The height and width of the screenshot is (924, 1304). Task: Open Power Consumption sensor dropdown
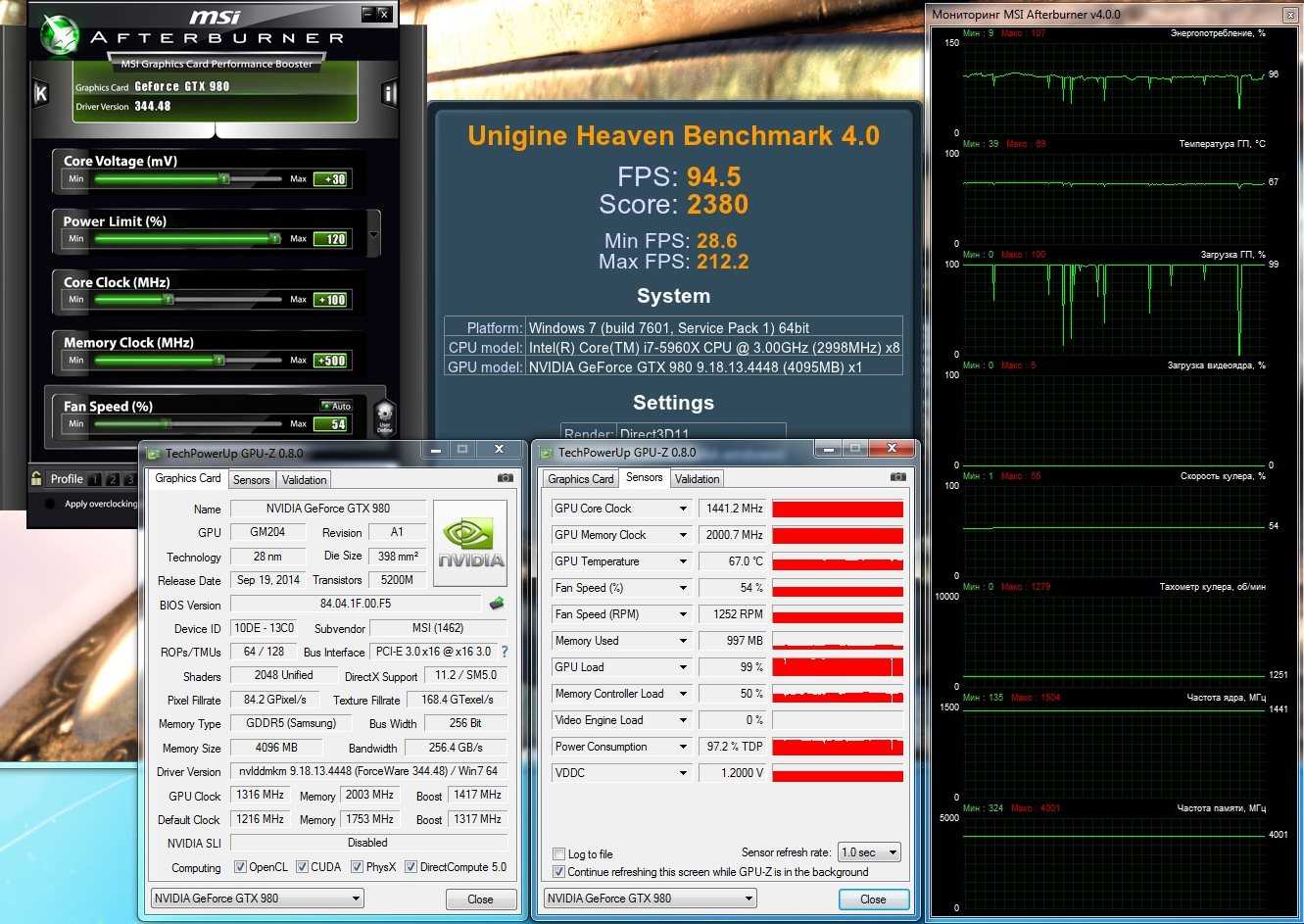click(683, 747)
